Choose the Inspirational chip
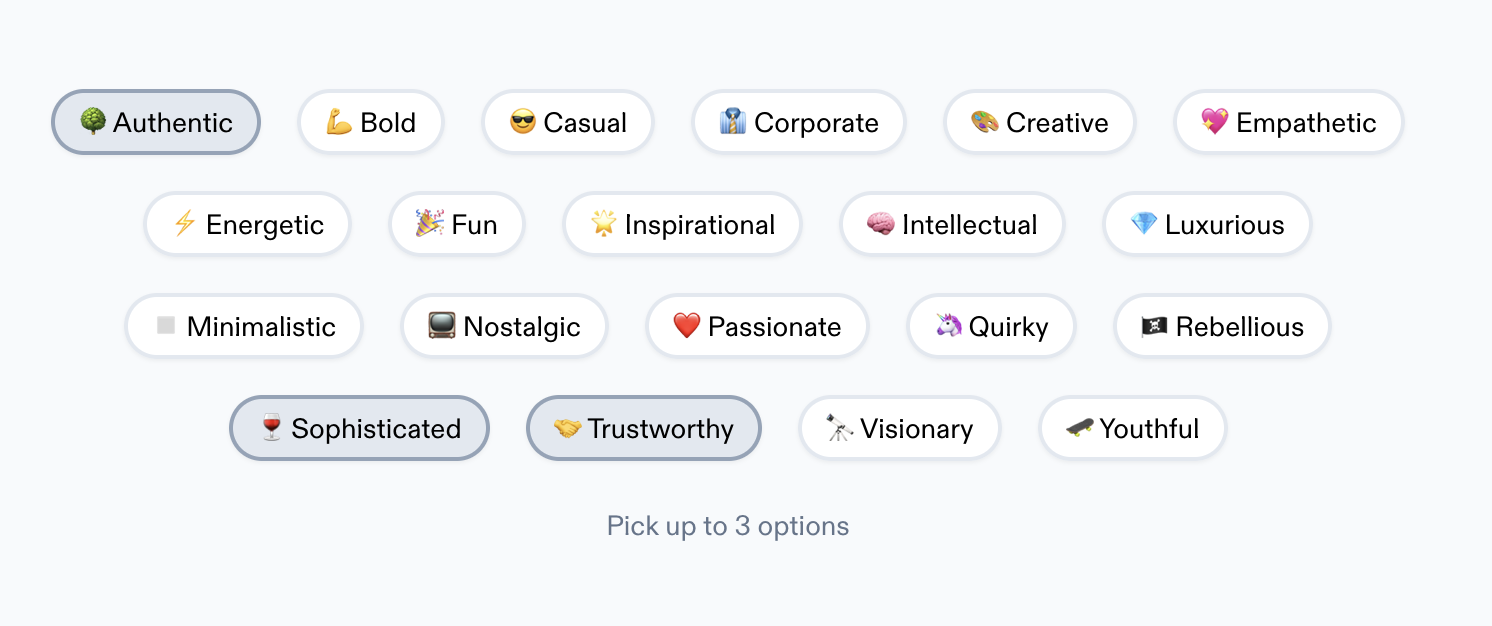 click(683, 224)
